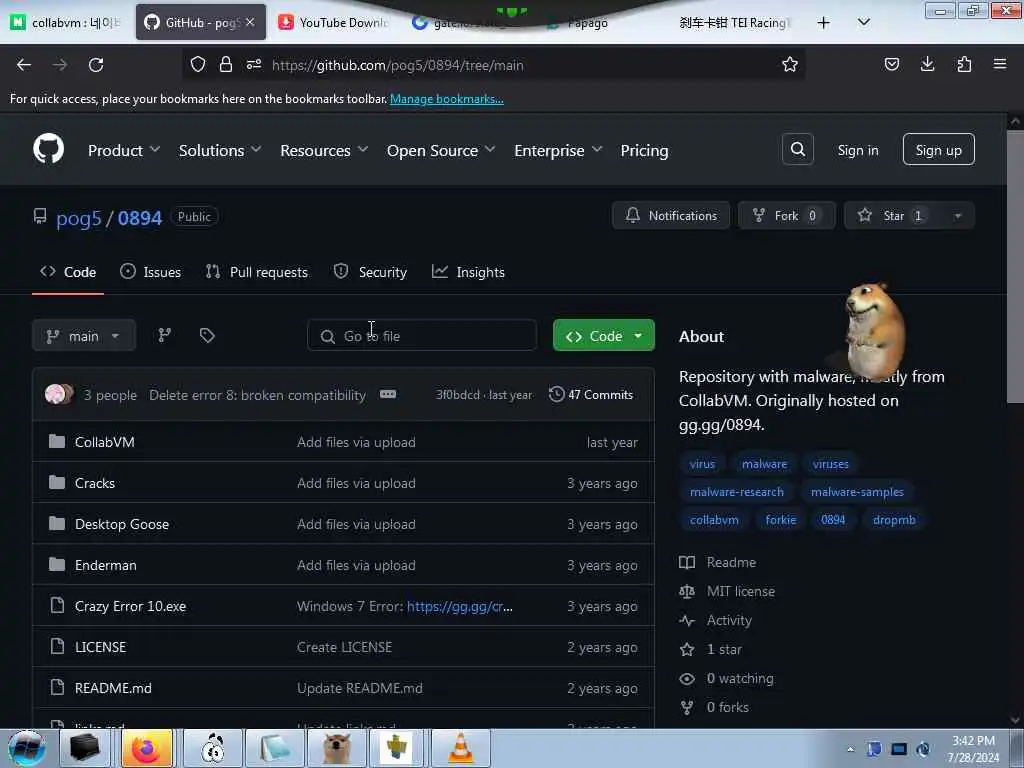Click the GitHub octocat logo

click(x=49, y=149)
